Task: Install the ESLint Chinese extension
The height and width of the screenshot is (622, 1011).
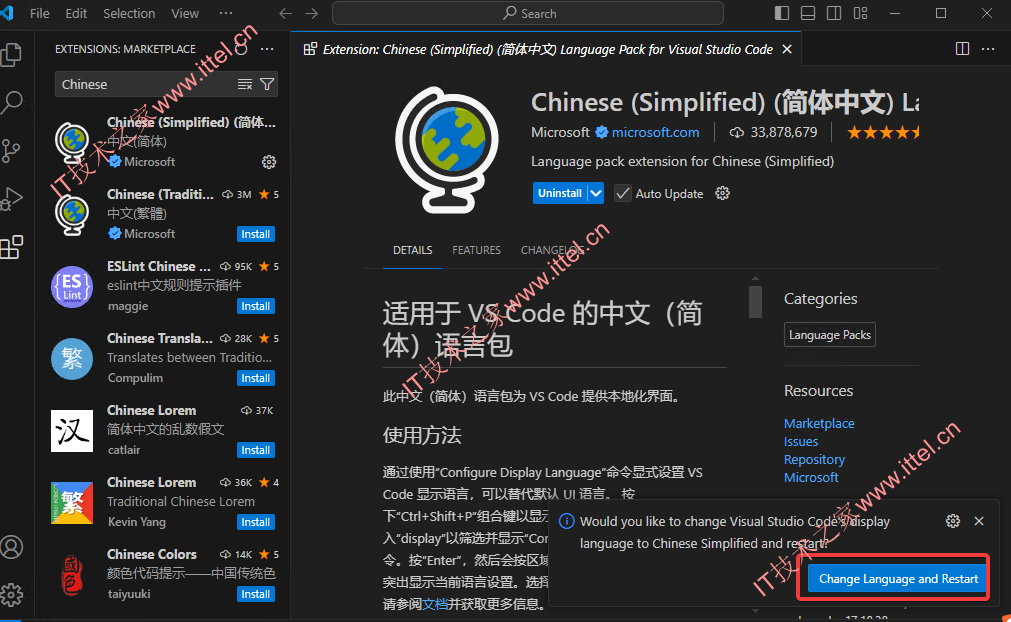Action: [255, 306]
